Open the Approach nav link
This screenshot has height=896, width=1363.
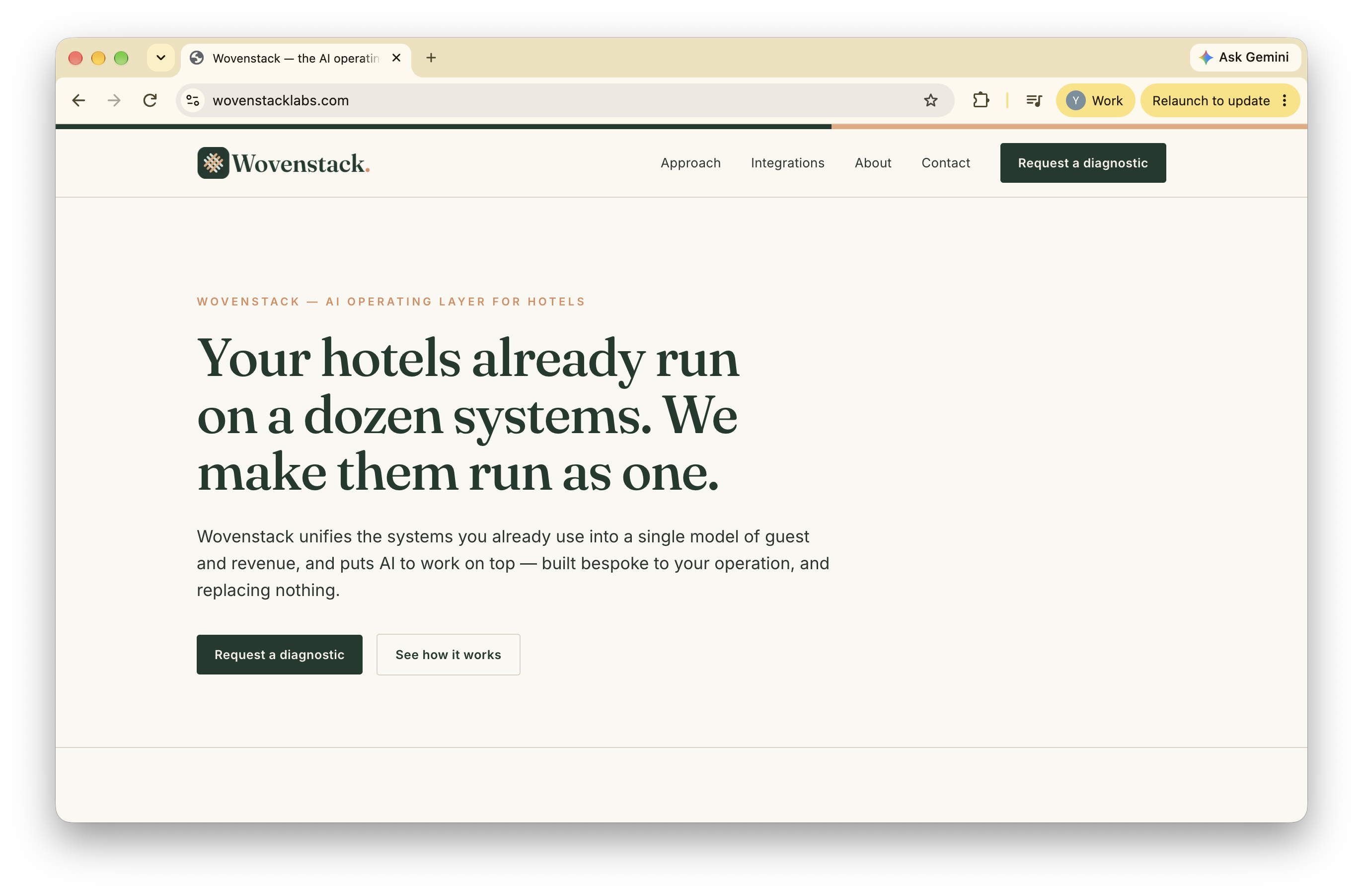pyautogui.click(x=690, y=163)
